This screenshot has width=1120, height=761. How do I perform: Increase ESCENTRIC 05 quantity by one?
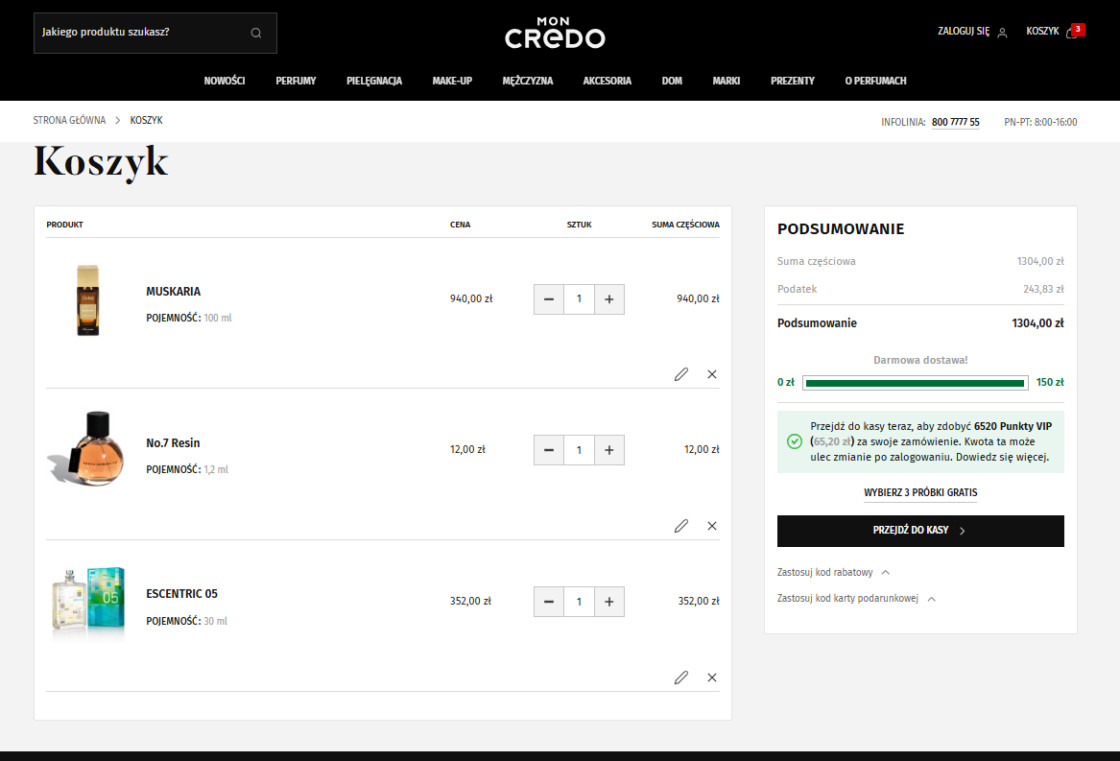(609, 602)
